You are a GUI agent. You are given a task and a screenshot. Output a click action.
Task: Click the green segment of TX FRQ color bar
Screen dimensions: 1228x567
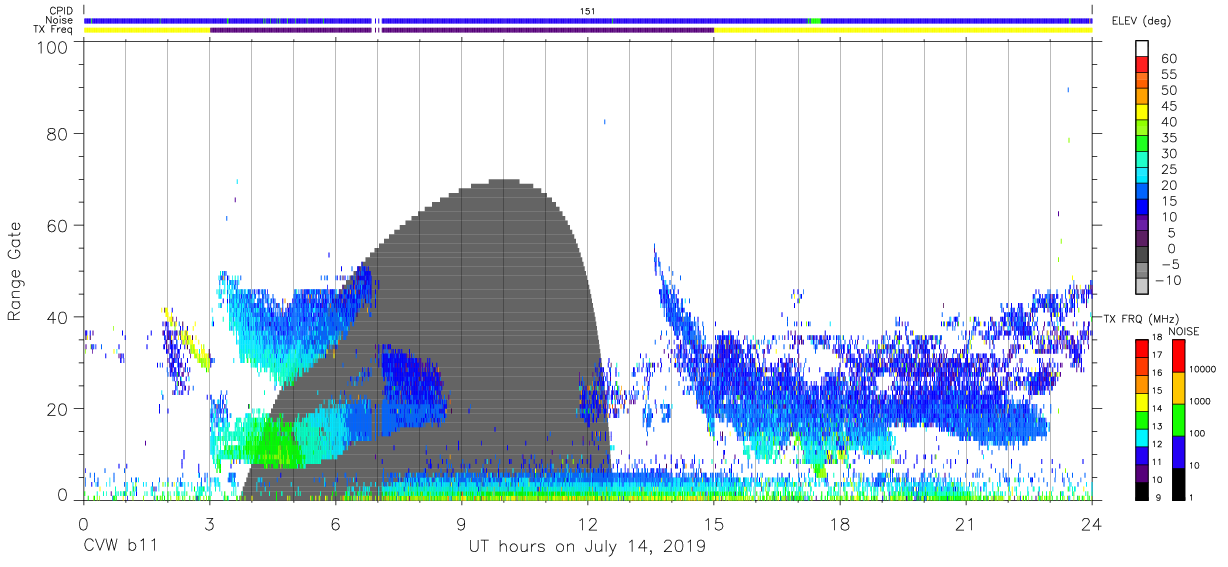pyautogui.click(x=1142, y=420)
